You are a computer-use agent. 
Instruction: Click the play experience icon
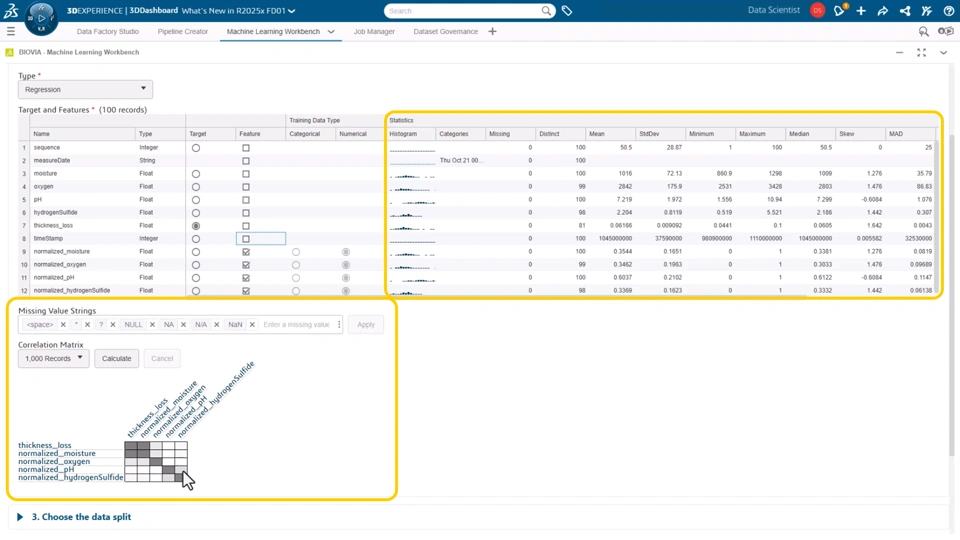pos(946,31)
